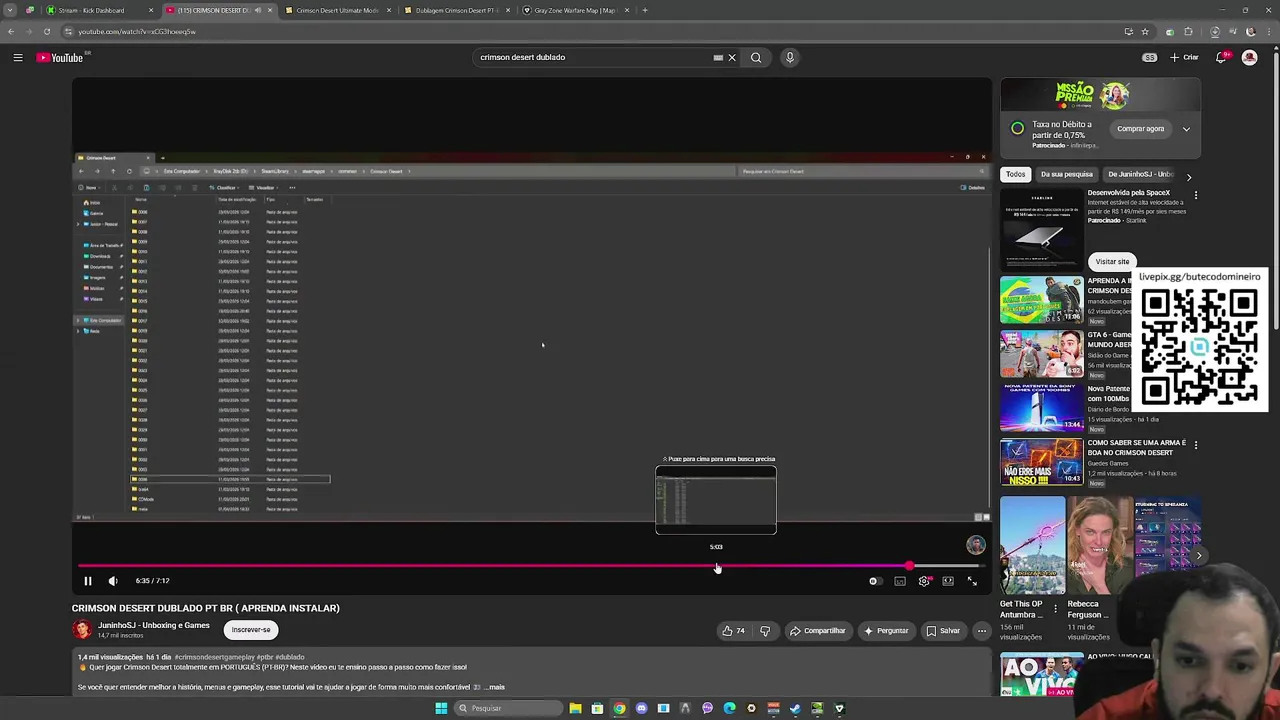
Task: Seek the red video progress bar
Action: click(x=530, y=566)
